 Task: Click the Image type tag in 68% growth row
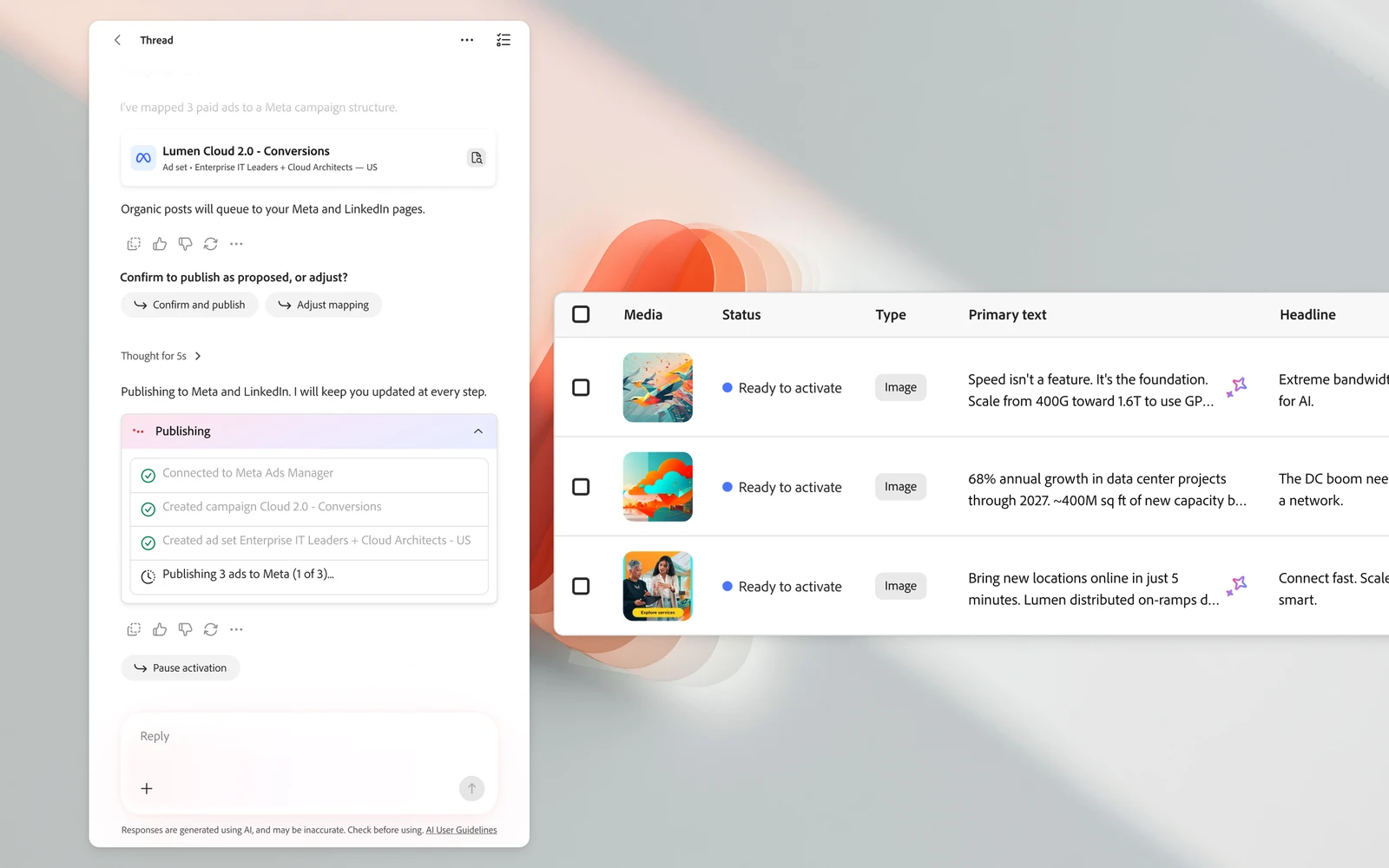[900, 487]
